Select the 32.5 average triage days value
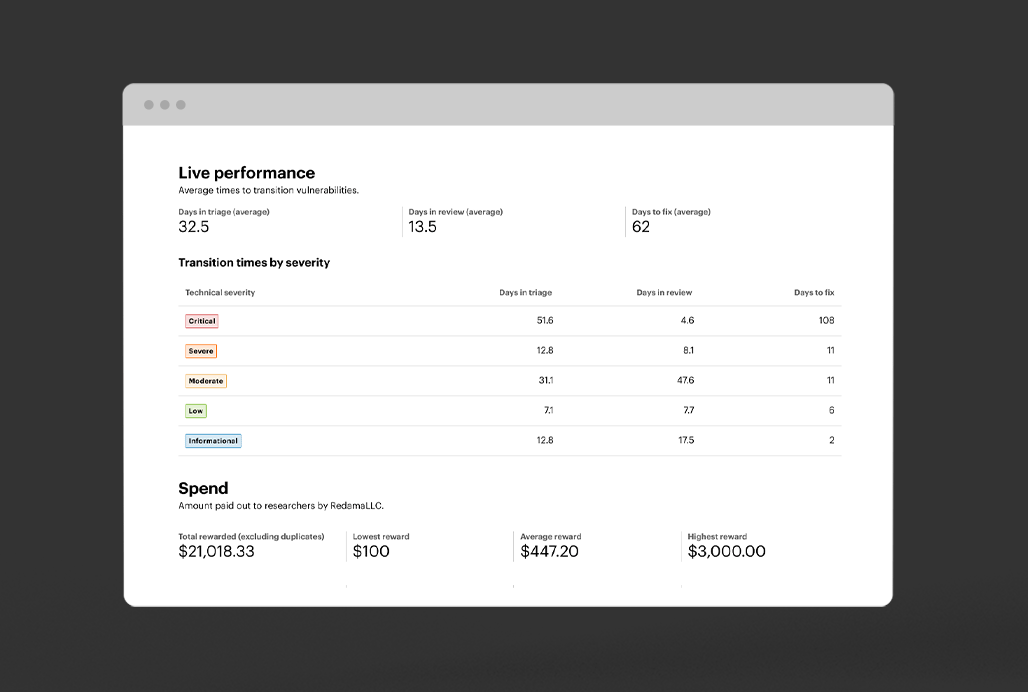This screenshot has width=1028, height=692. click(194, 227)
